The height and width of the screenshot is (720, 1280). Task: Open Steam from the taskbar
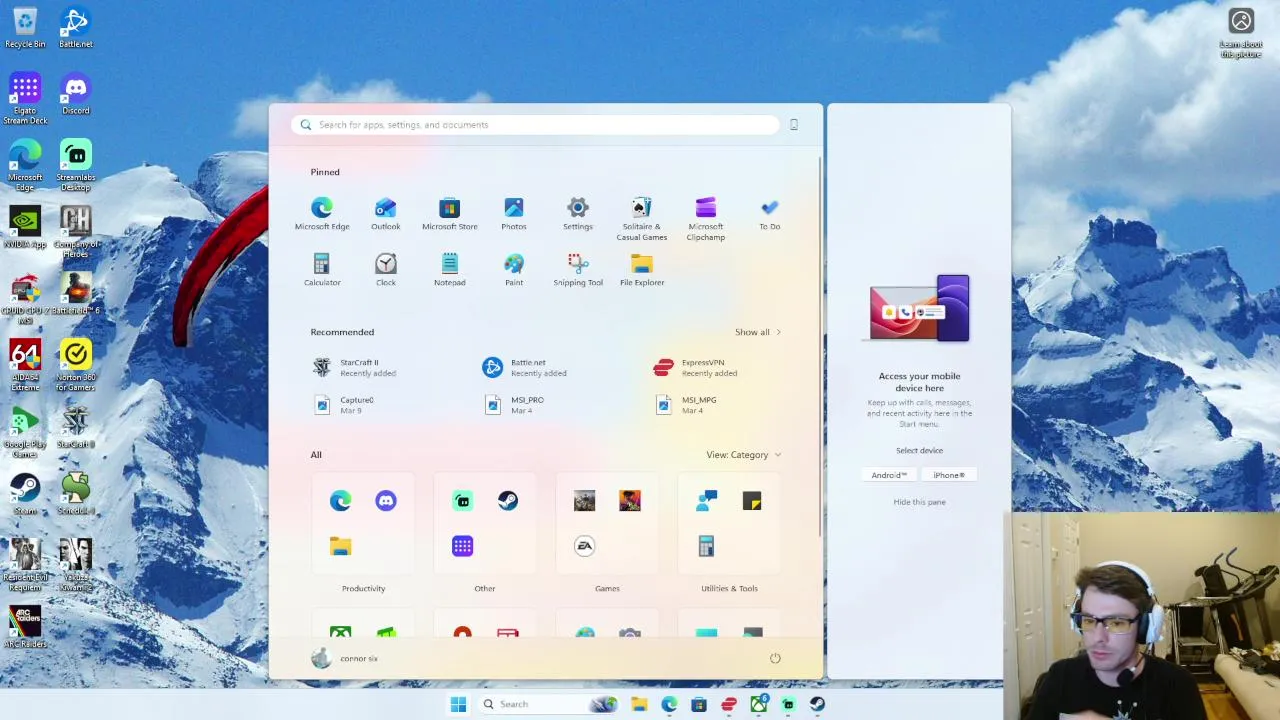point(818,704)
